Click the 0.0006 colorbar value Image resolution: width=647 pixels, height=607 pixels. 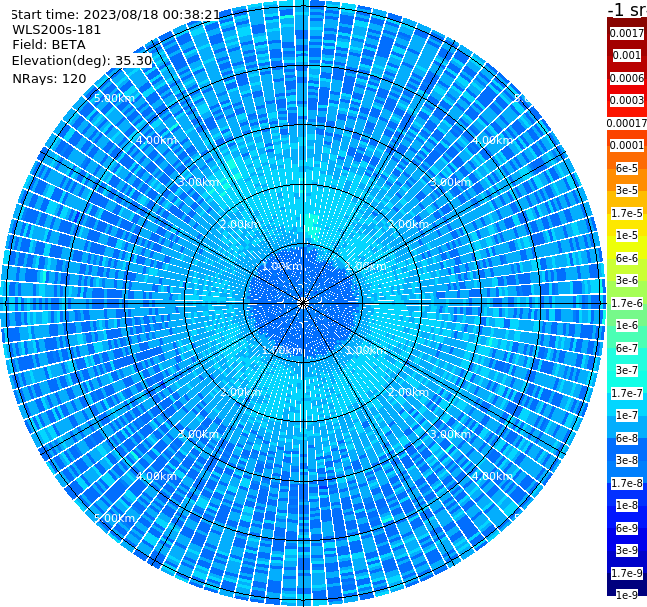[x=627, y=78]
